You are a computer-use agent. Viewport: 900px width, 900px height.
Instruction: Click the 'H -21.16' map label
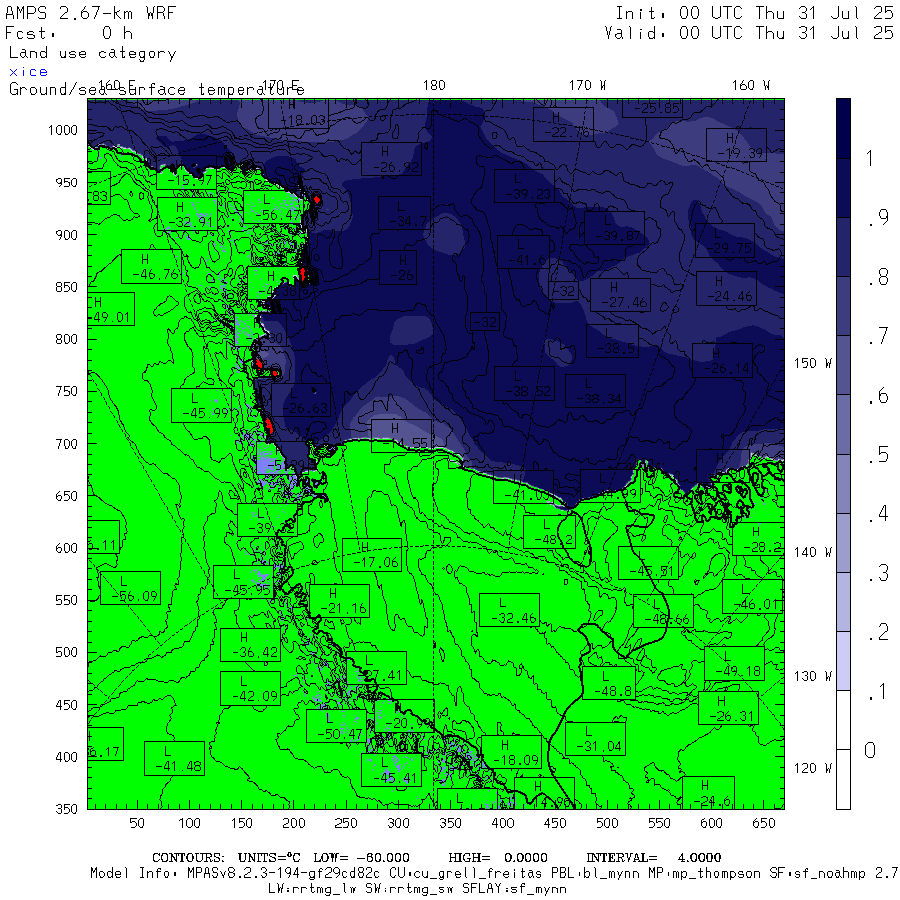[x=339, y=601]
